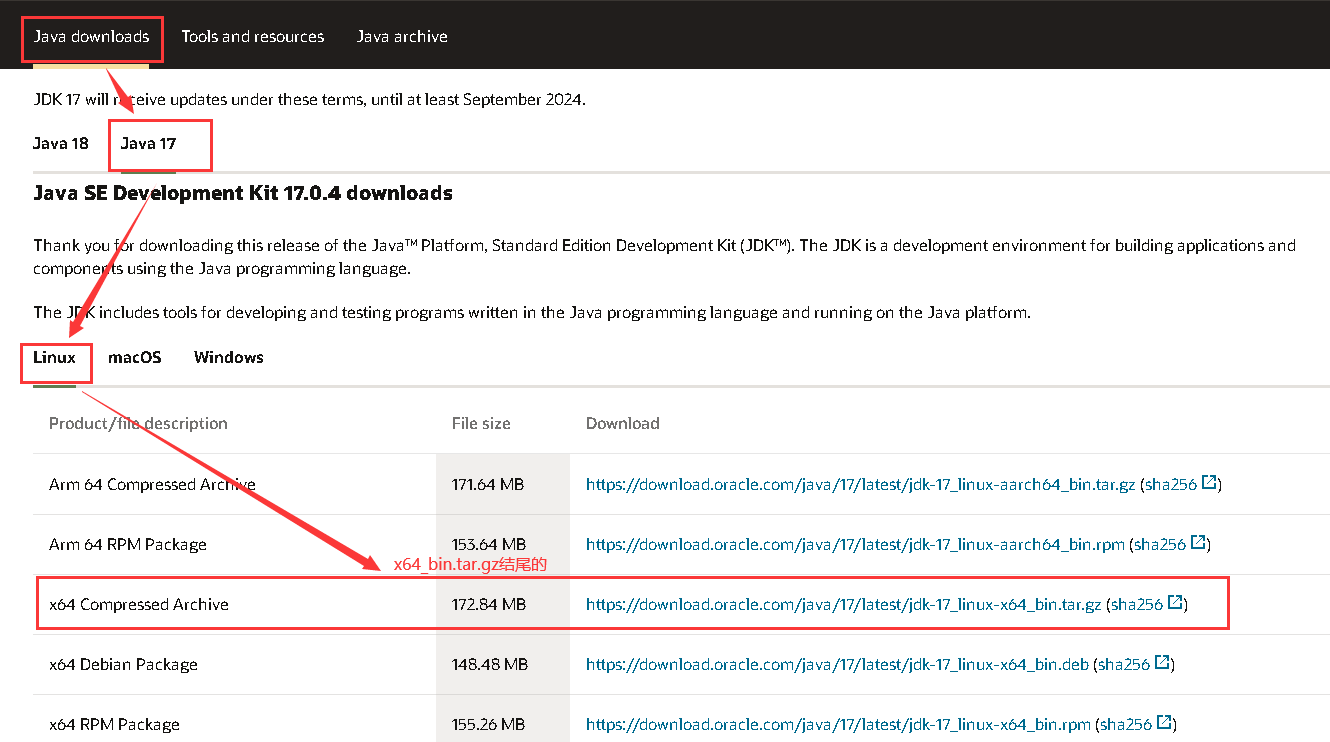
Task: Open sha256 link for x64 Debian Package
Action: [1124, 664]
